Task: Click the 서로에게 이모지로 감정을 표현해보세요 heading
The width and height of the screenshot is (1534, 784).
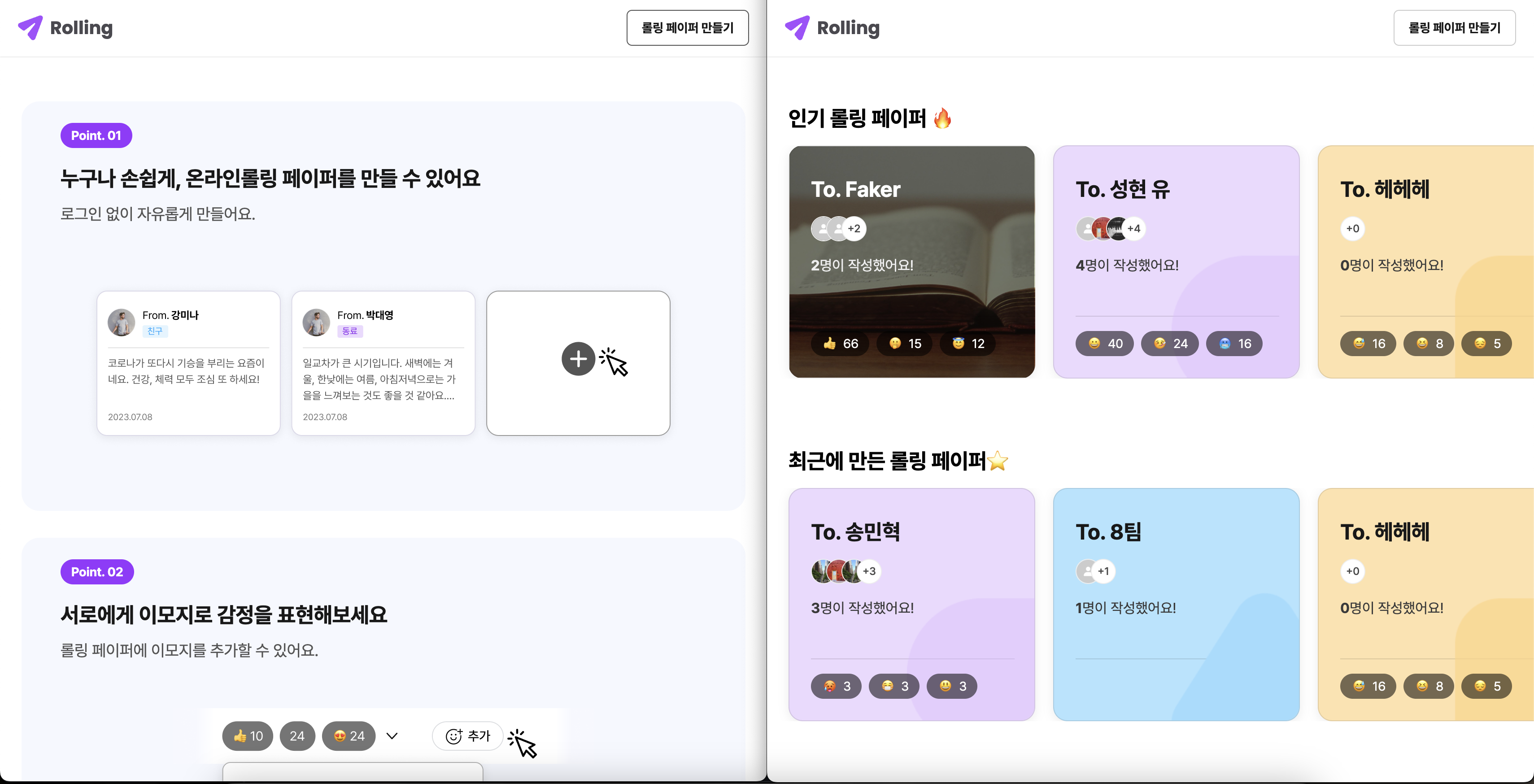Action: pos(224,614)
